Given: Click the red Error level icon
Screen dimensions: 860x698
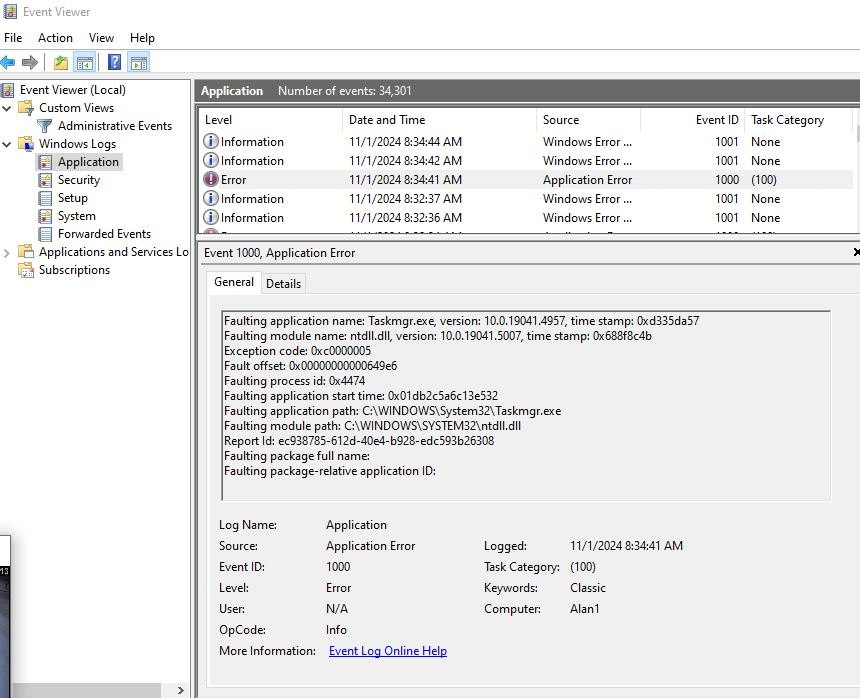Looking at the screenshot, I should tap(211, 179).
